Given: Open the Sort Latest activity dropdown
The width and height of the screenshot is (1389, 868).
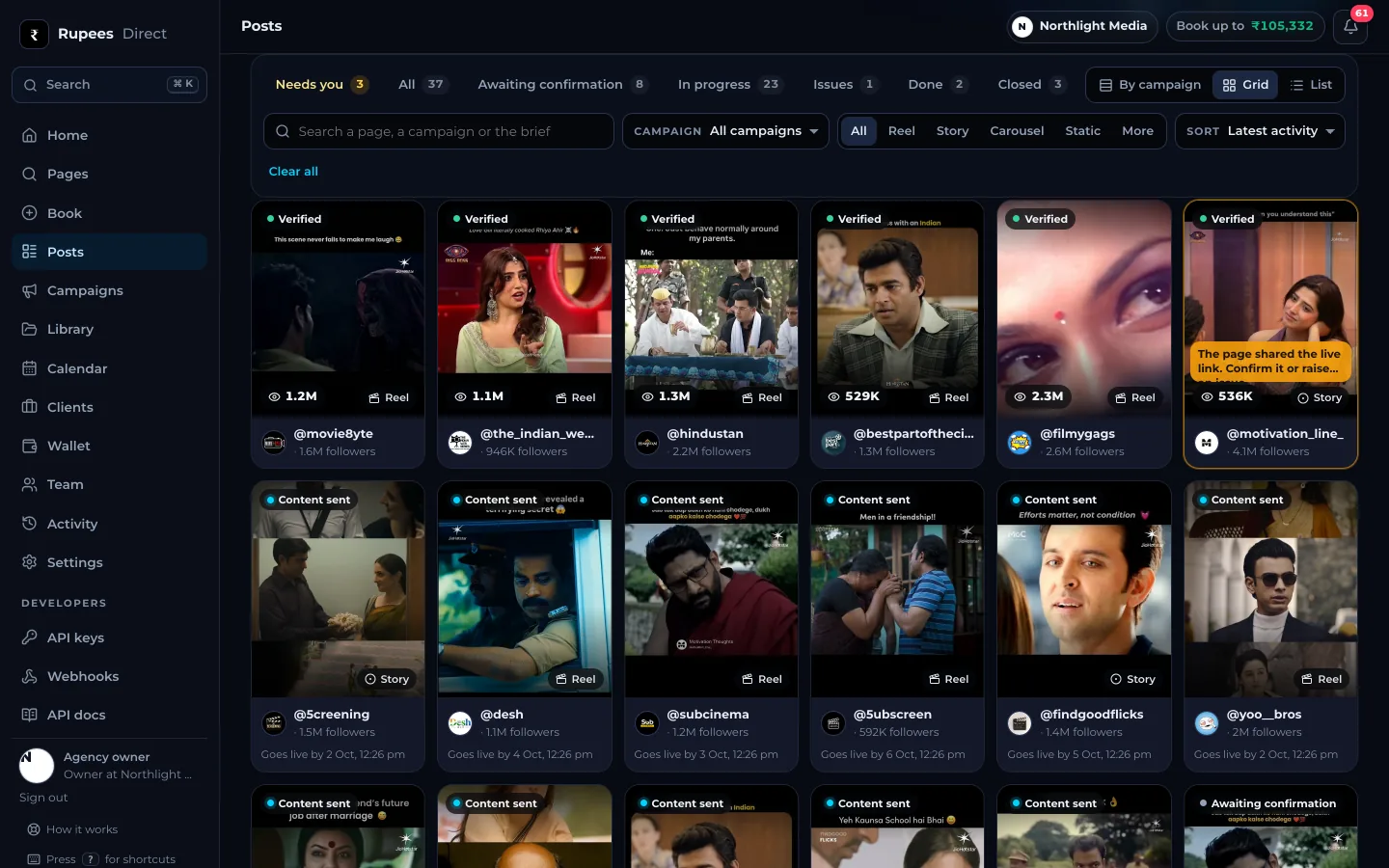Looking at the screenshot, I should 1260,131.
